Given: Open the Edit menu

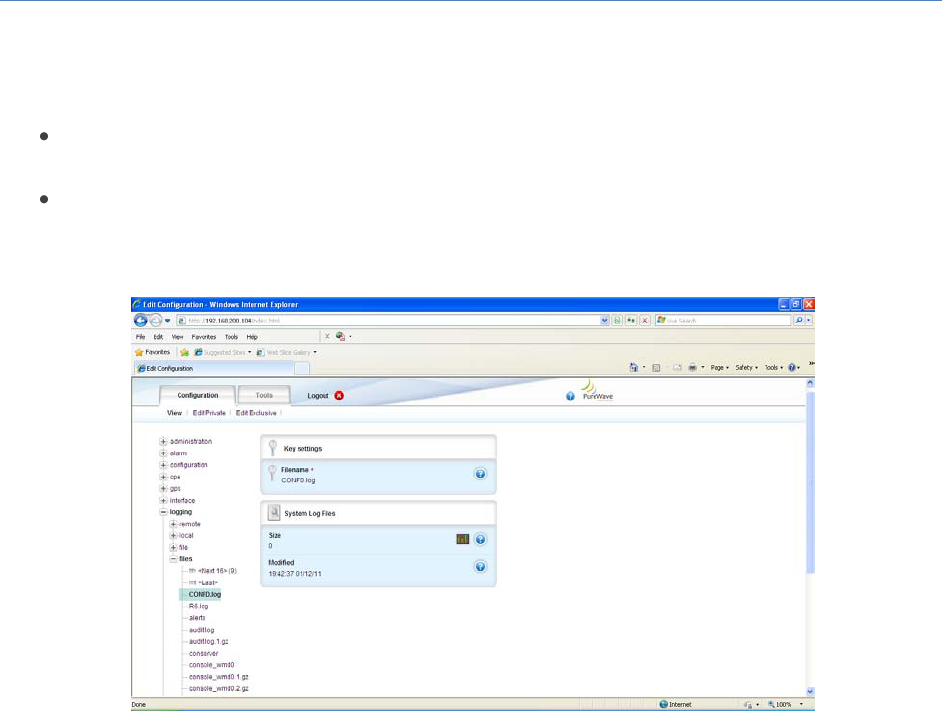Looking at the screenshot, I should point(158,337).
